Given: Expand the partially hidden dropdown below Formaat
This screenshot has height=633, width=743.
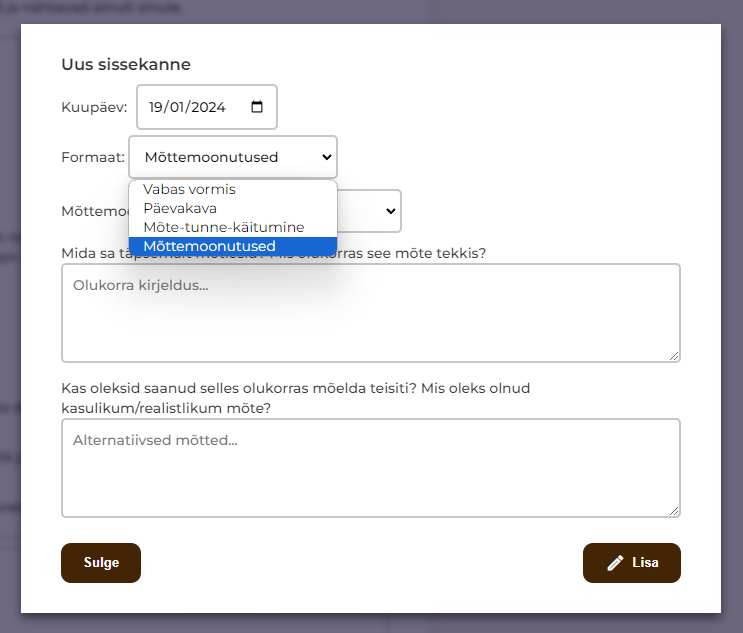Looking at the screenshot, I should click(x=390, y=211).
